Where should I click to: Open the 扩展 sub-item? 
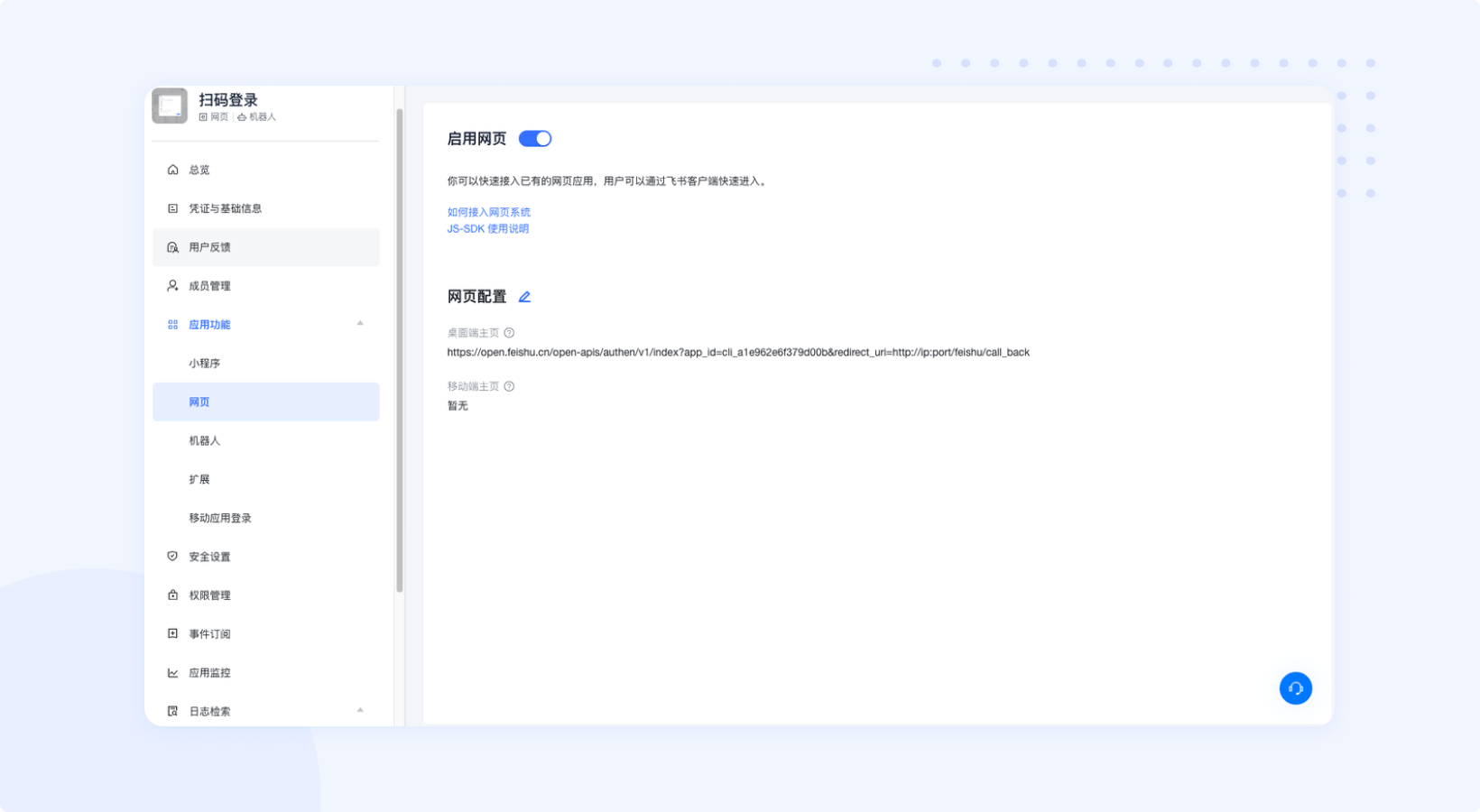point(265,480)
